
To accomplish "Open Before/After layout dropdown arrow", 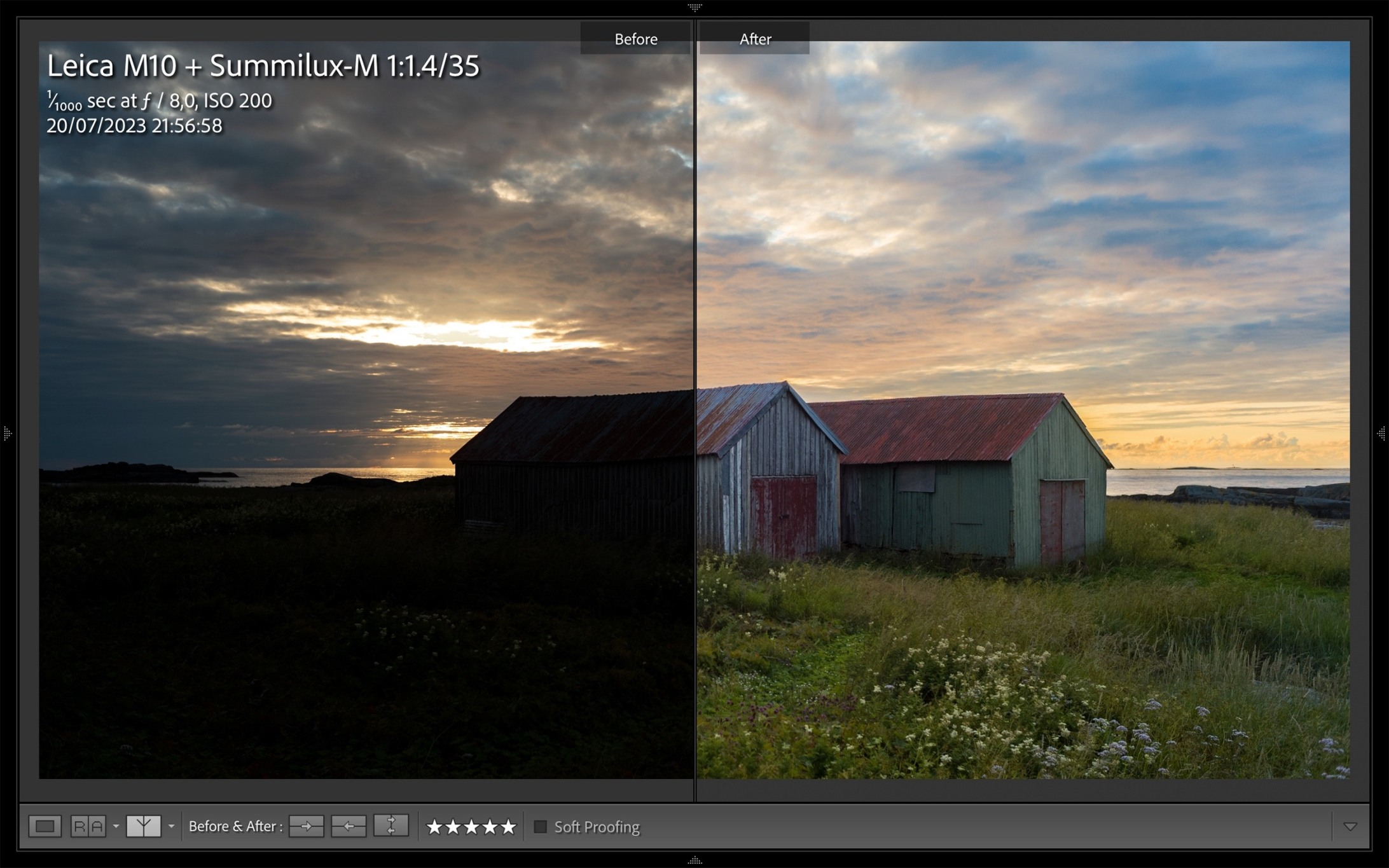I will pyautogui.click(x=171, y=826).
